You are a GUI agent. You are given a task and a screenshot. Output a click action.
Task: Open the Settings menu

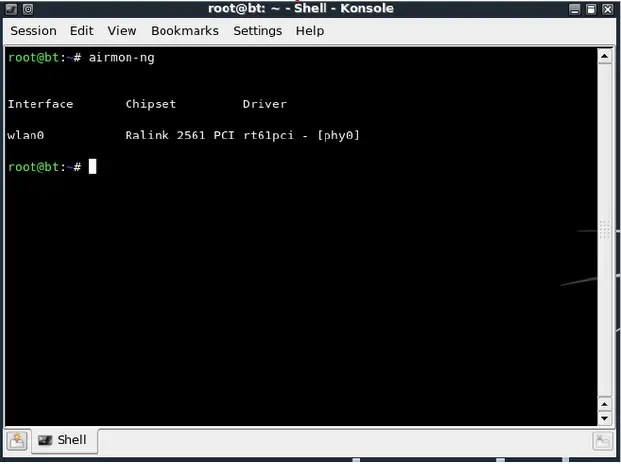coord(257,31)
